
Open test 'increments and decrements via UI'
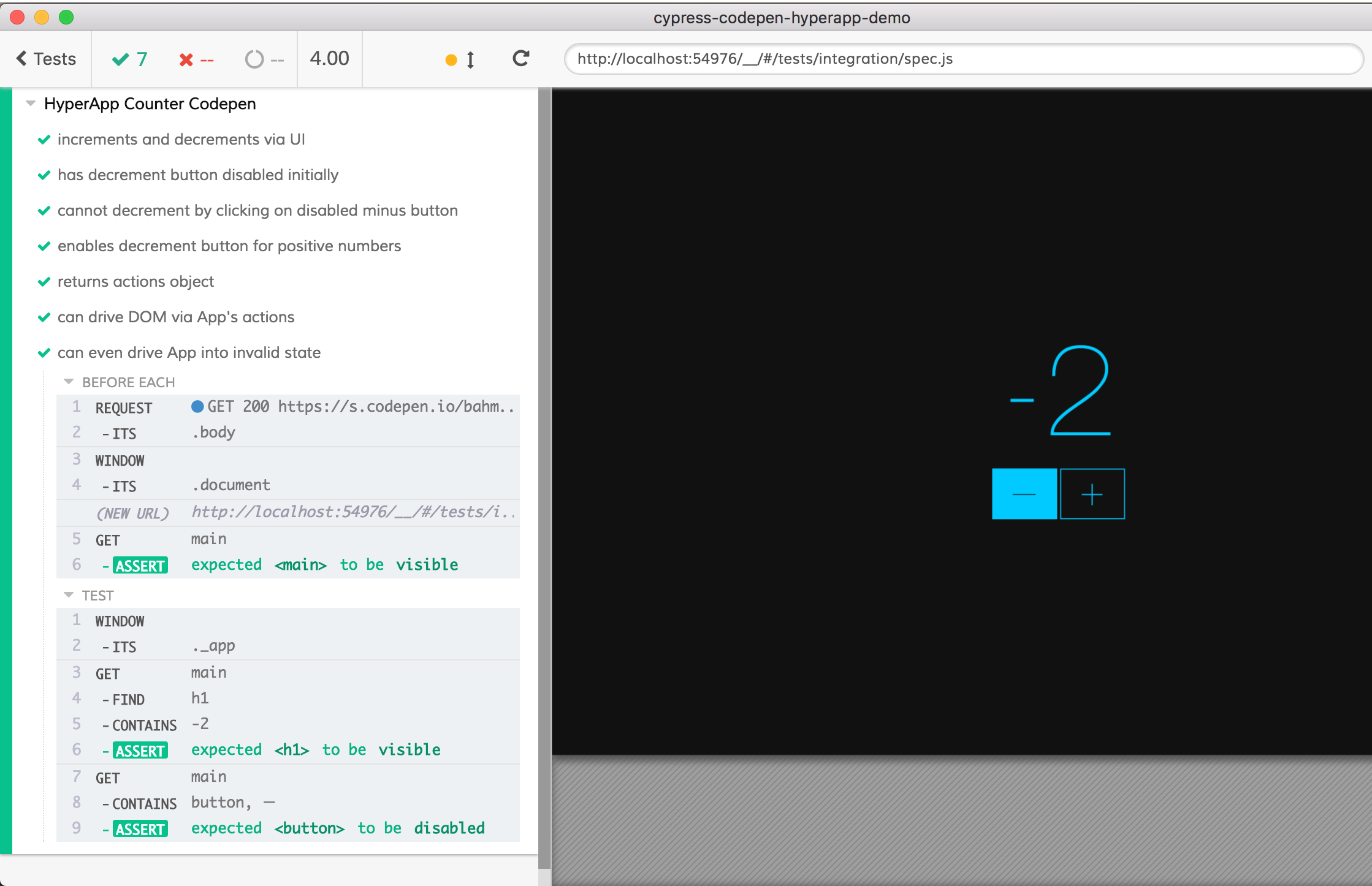(181, 140)
